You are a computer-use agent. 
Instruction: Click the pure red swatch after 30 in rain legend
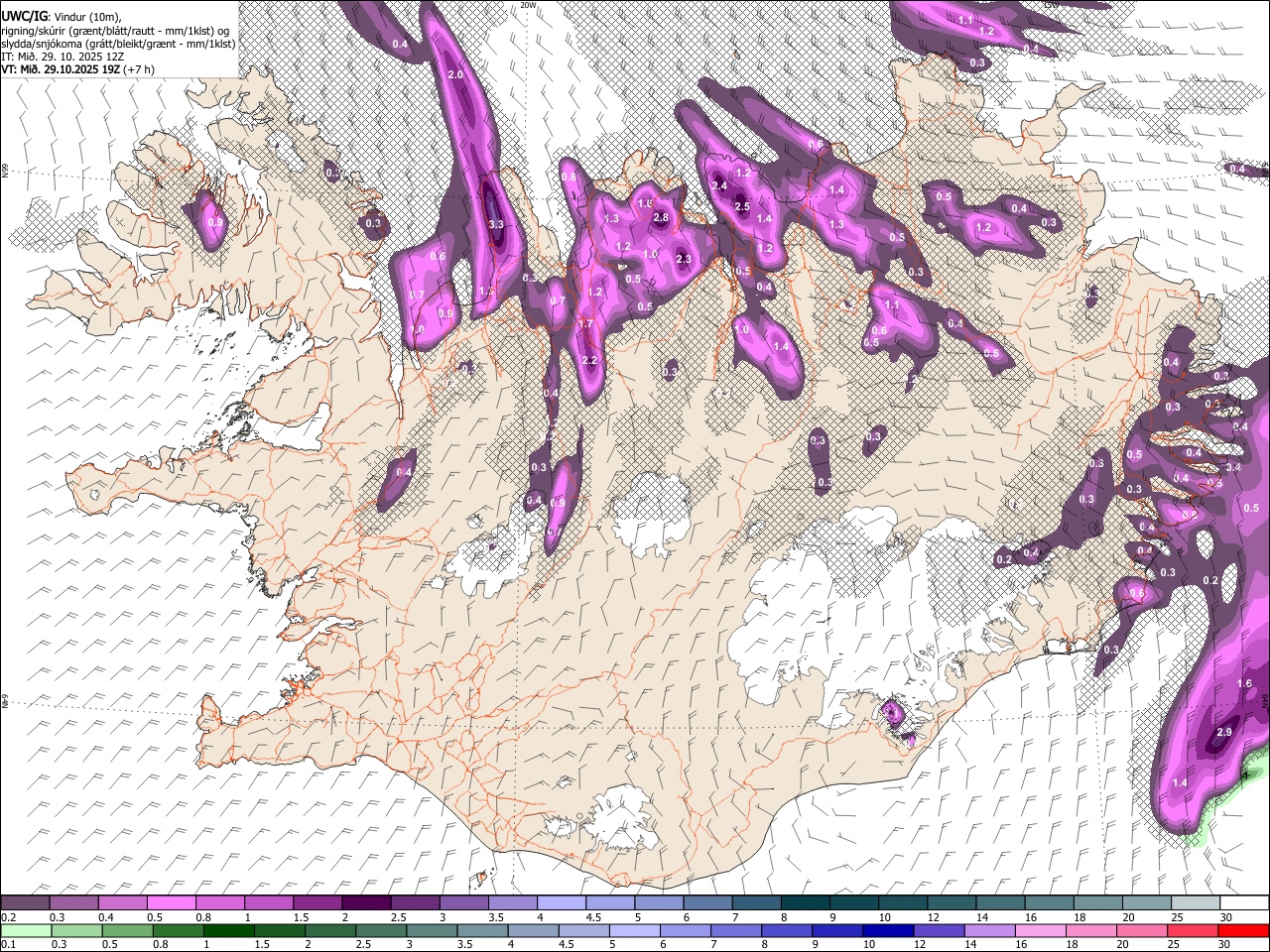(x=1244, y=930)
